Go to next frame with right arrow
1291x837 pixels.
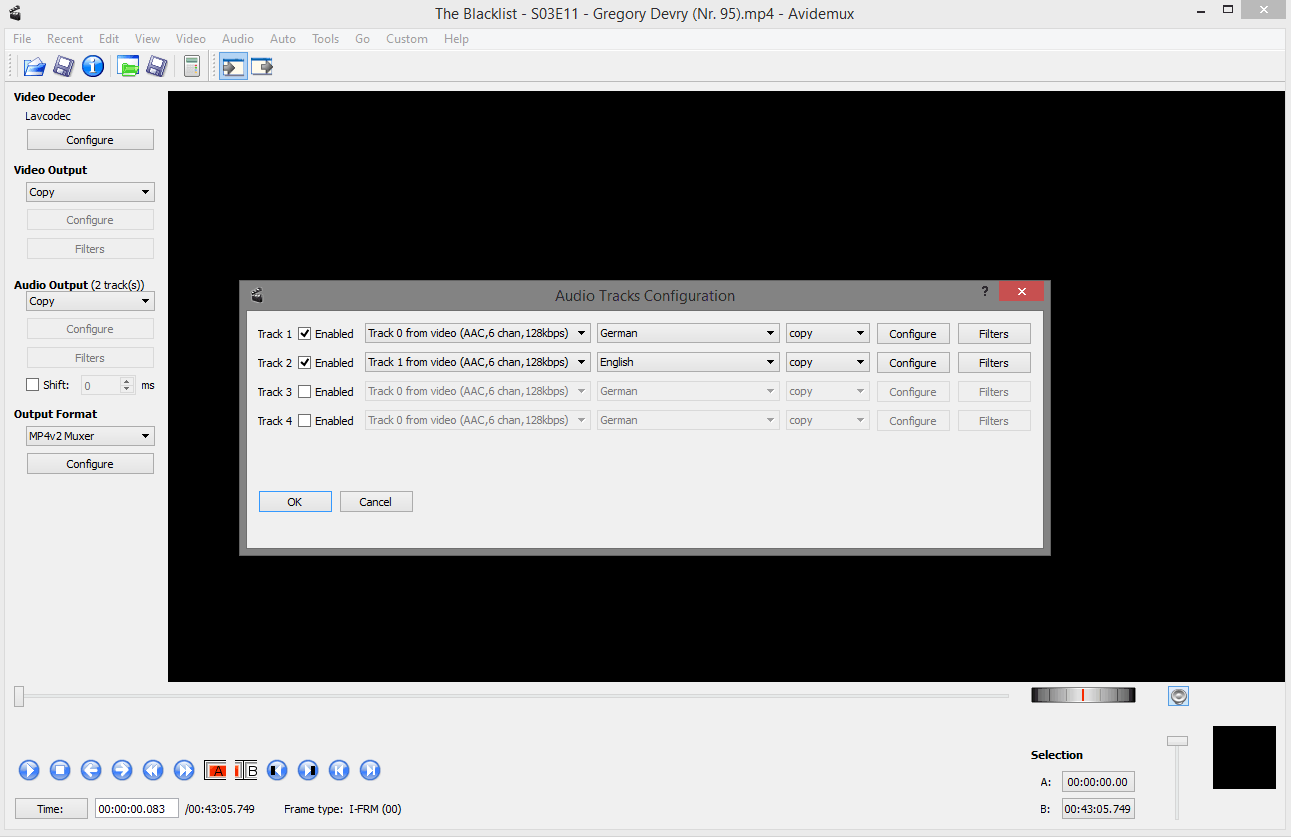(x=122, y=770)
